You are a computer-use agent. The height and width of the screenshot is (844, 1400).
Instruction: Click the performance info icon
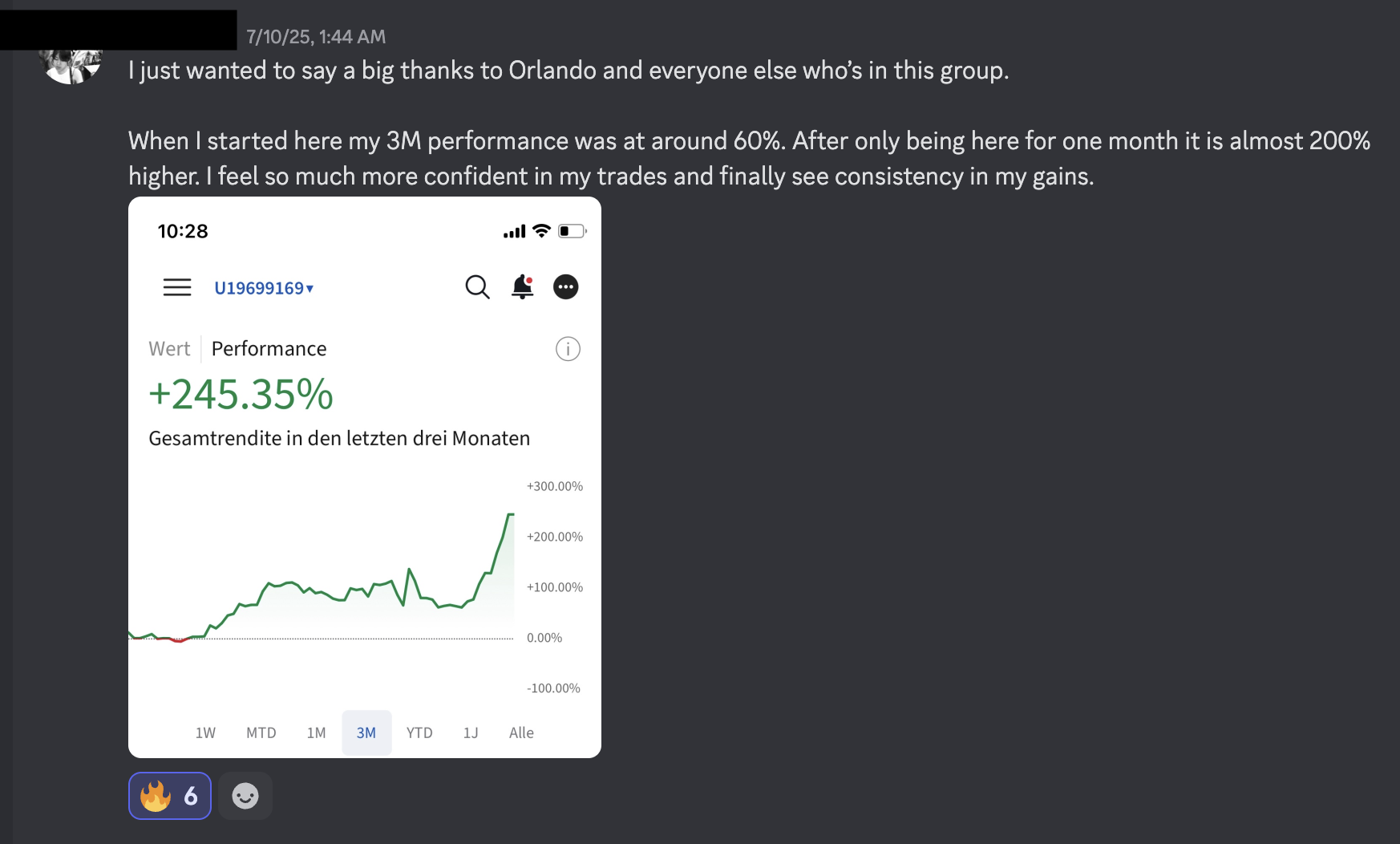568,349
